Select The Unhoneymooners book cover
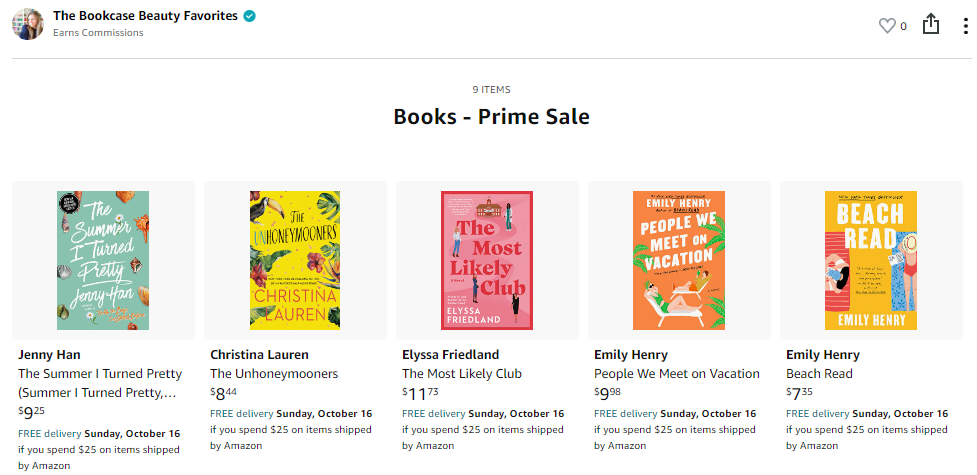The height and width of the screenshot is (475, 977). [295, 260]
